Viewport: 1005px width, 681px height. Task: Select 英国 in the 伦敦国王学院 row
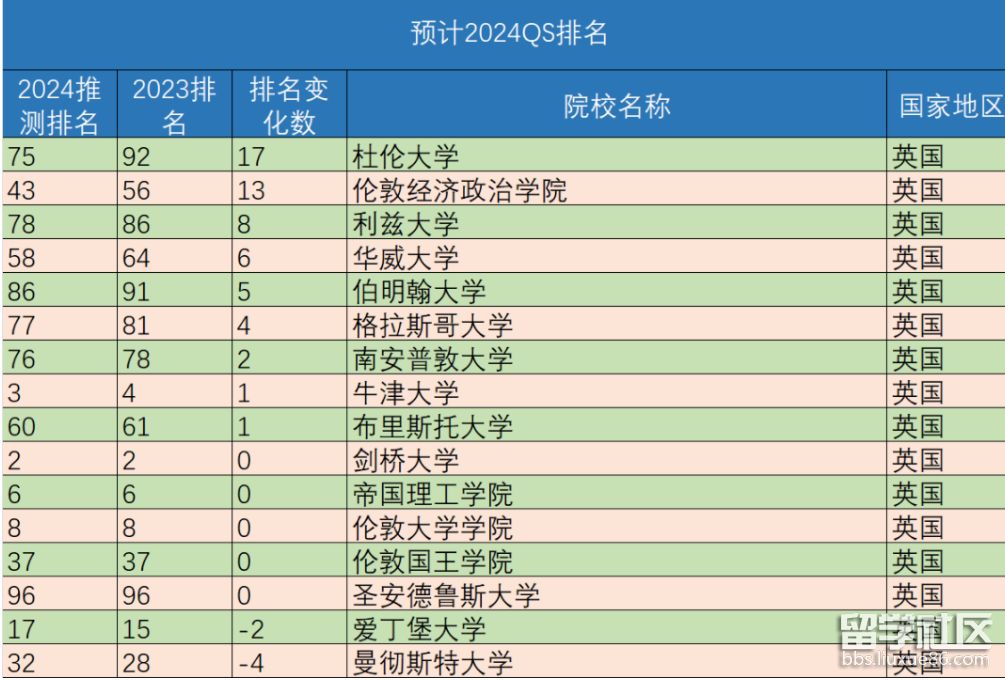pyautogui.click(x=918, y=562)
